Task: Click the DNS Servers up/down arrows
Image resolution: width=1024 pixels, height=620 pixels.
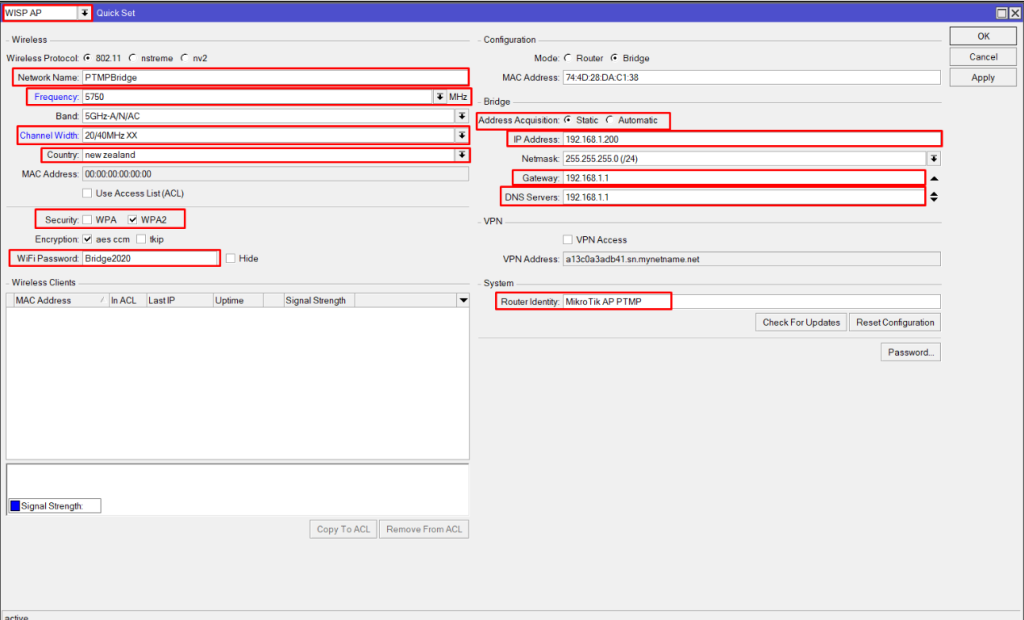Action: pos(934,197)
